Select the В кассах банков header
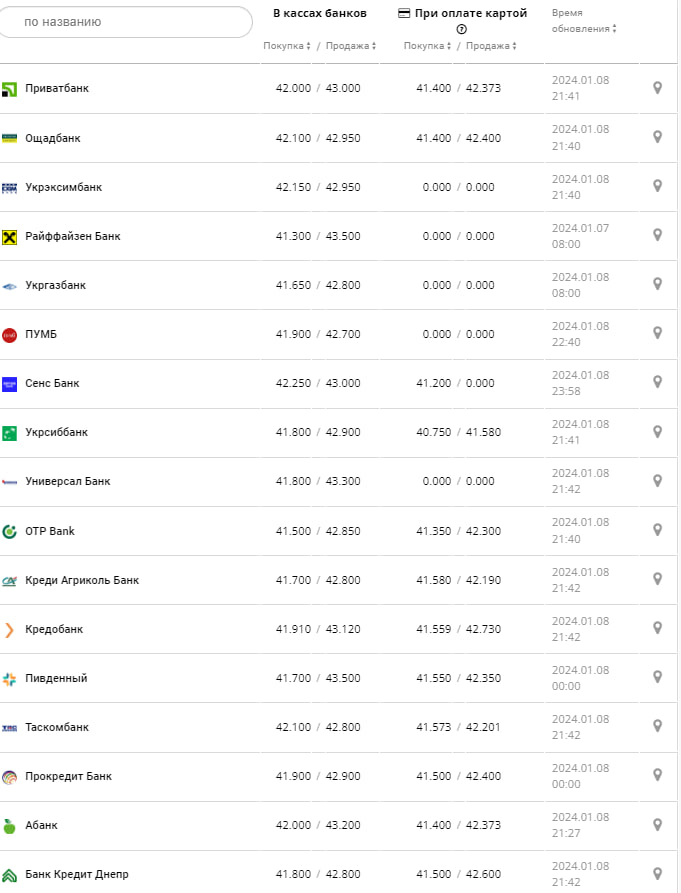This screenshot has height=893, width=681. 320,13
